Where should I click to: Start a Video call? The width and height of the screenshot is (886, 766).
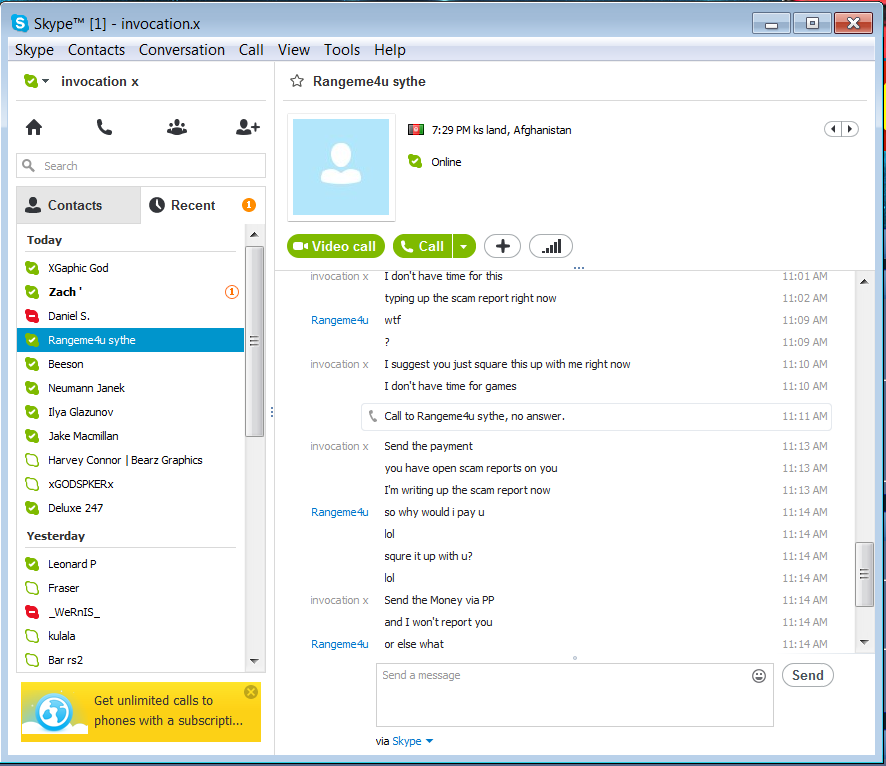pyautogui.click(x=336, y=246)
